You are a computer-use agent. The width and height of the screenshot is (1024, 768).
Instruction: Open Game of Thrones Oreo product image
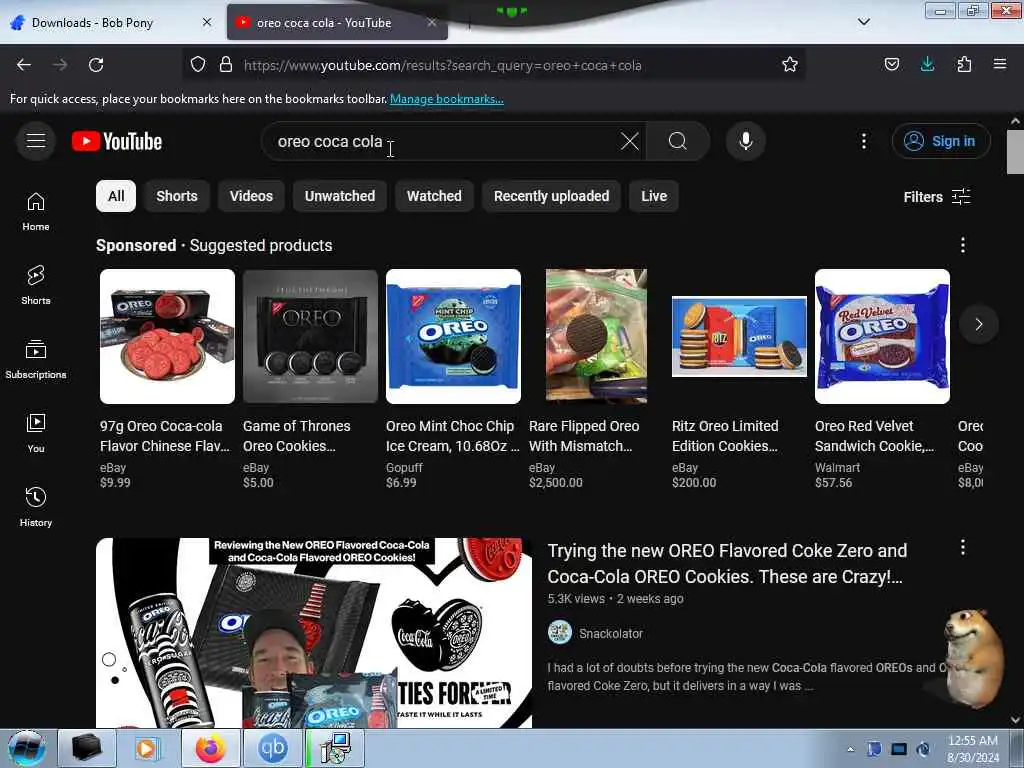point(310,336)
